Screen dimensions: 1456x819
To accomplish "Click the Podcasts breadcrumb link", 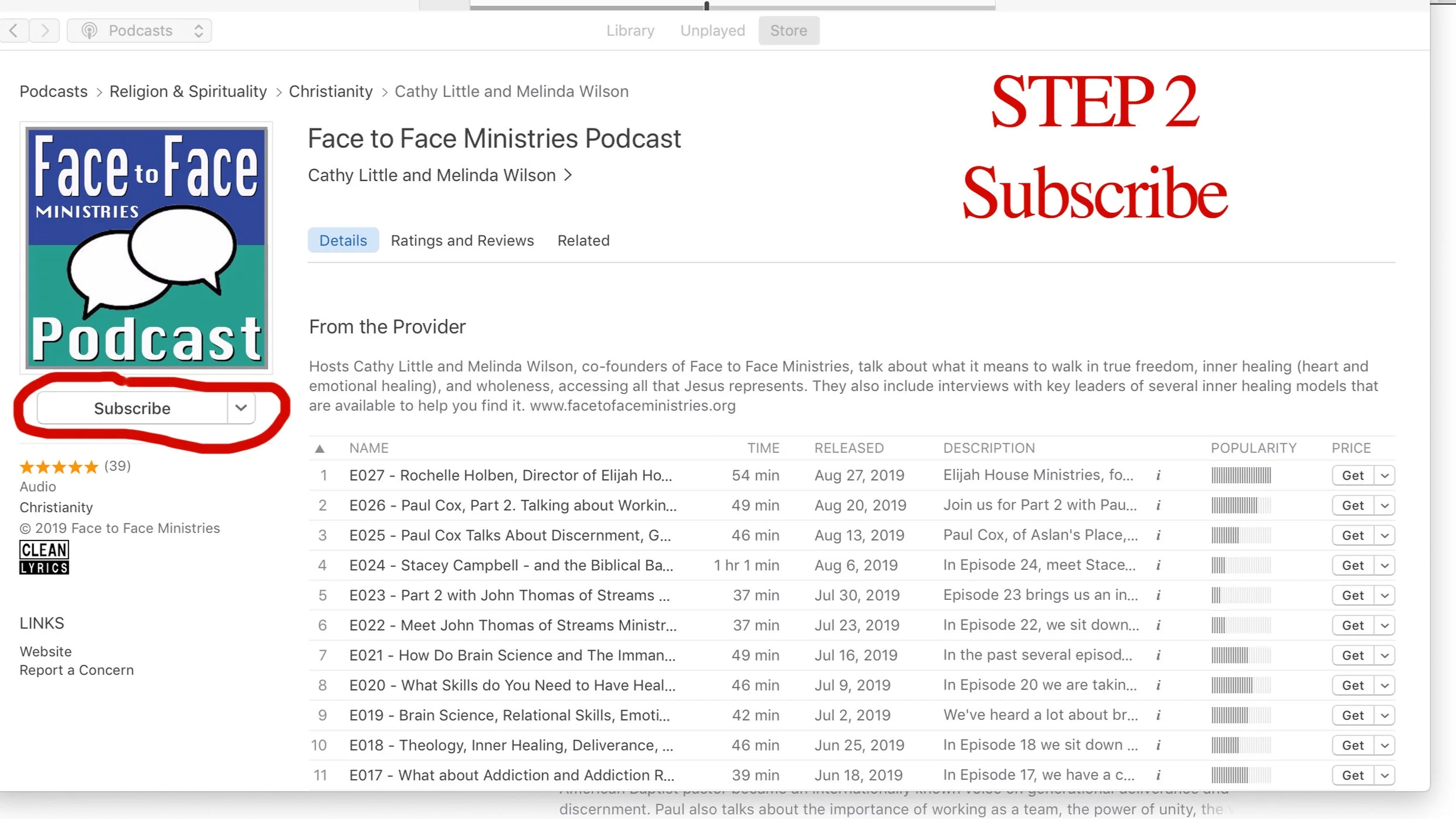I will [53, 91].
